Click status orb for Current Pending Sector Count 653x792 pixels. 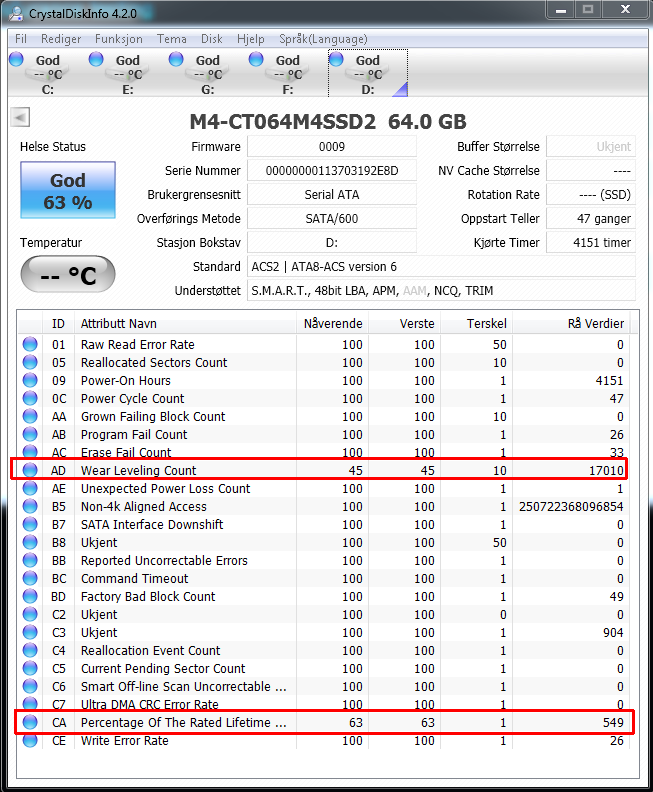tap(30, 668)
